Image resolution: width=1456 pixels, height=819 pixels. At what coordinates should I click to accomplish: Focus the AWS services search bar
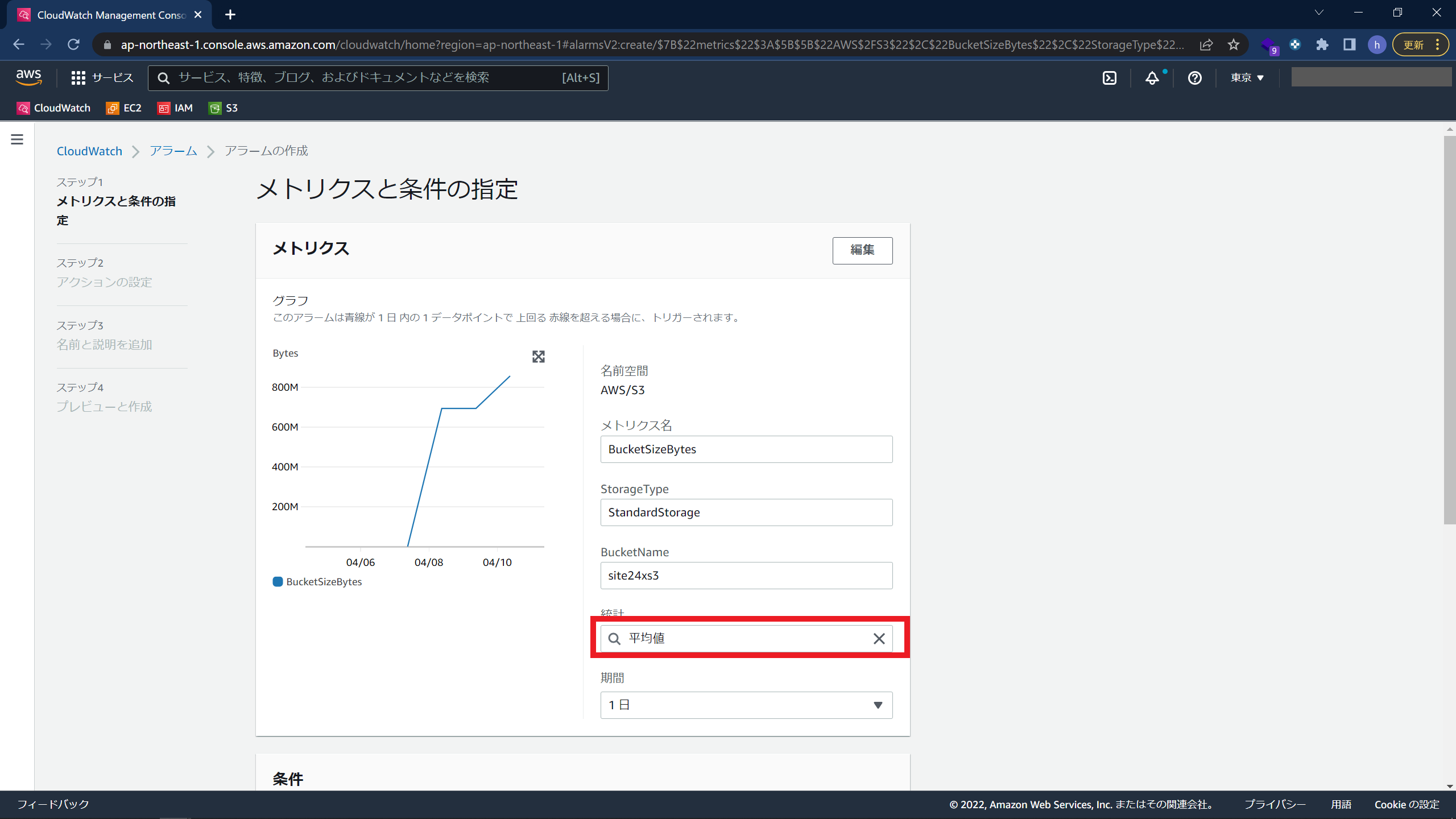click(378, 78)
